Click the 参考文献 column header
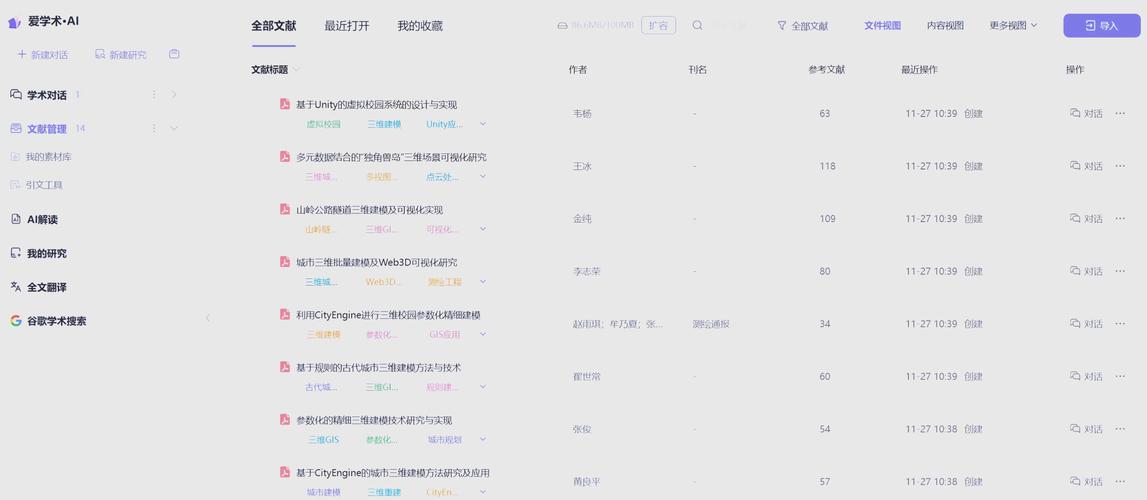This screenshot has height=500, width=1147. (x=827, y=69)
